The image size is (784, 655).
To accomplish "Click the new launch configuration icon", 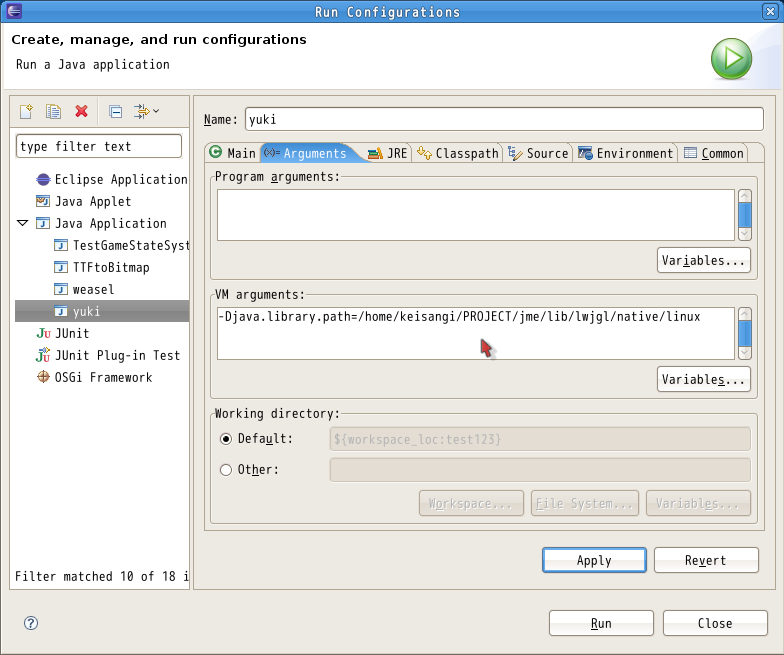I will pyautogui.click(x=27, y=112).
